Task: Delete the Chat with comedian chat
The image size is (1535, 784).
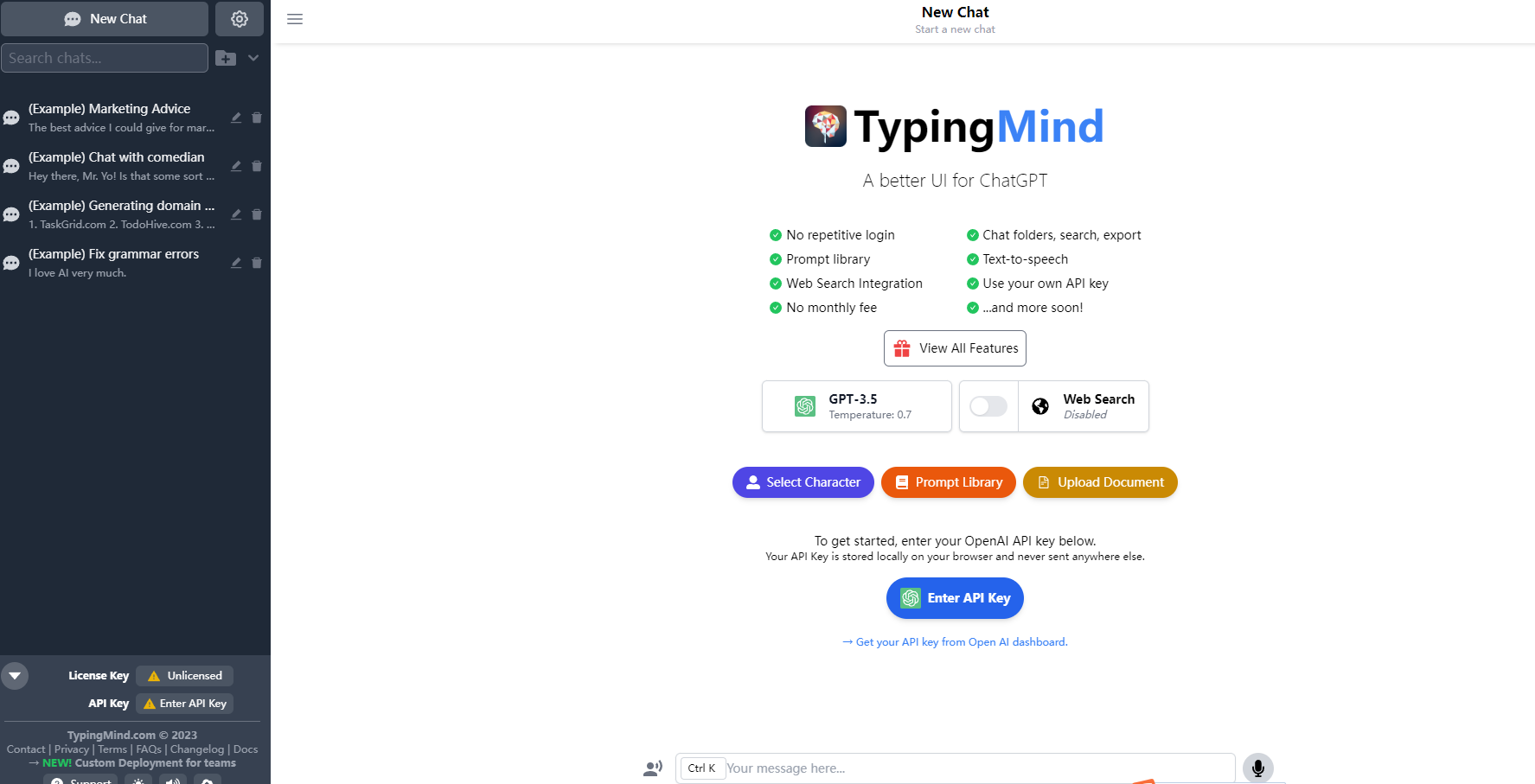Action: pos(257,166)
